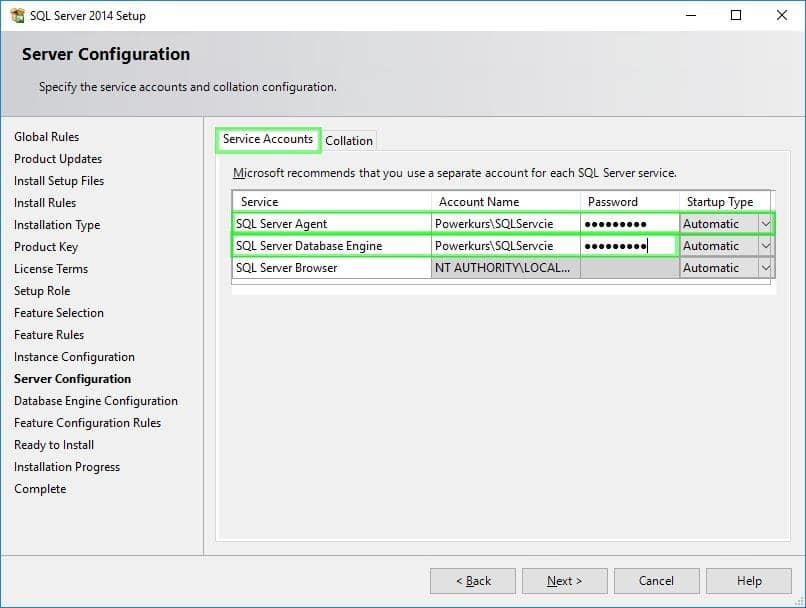Click the Password column header
Screen dimensions: 806x608
pyautogui.click(x=630, y=202)
